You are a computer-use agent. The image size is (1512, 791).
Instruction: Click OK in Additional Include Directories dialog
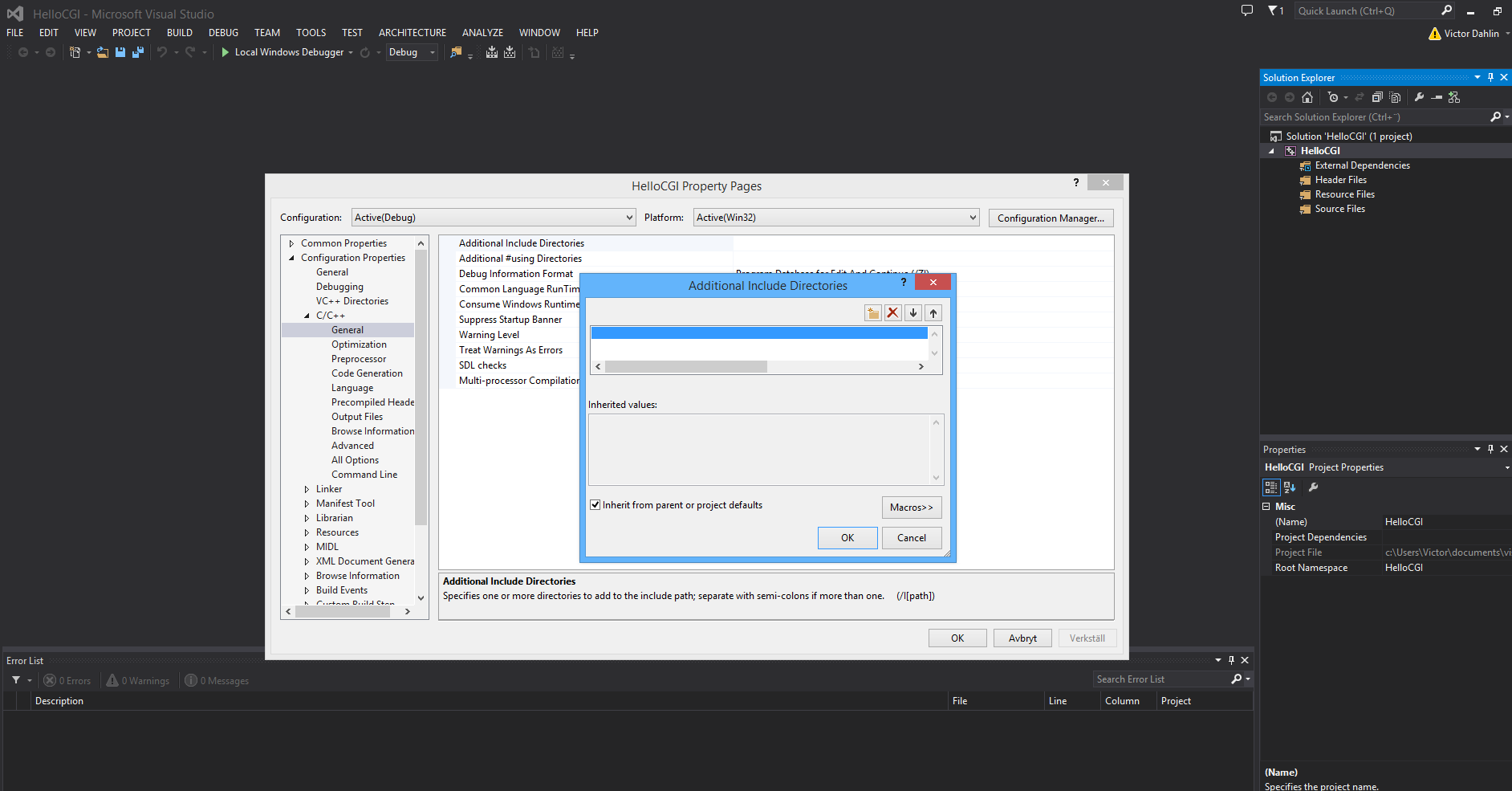(847, 538)
